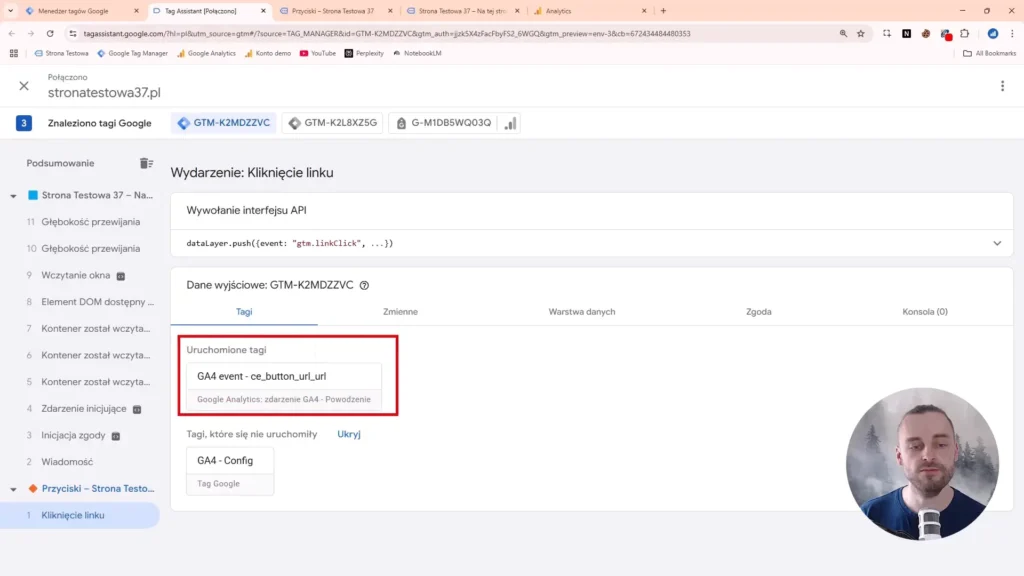Image resolution: width=1024 pixels, height=576 pixels.
Task: Open the Perplexity bookmark
Action: point(364,54)
